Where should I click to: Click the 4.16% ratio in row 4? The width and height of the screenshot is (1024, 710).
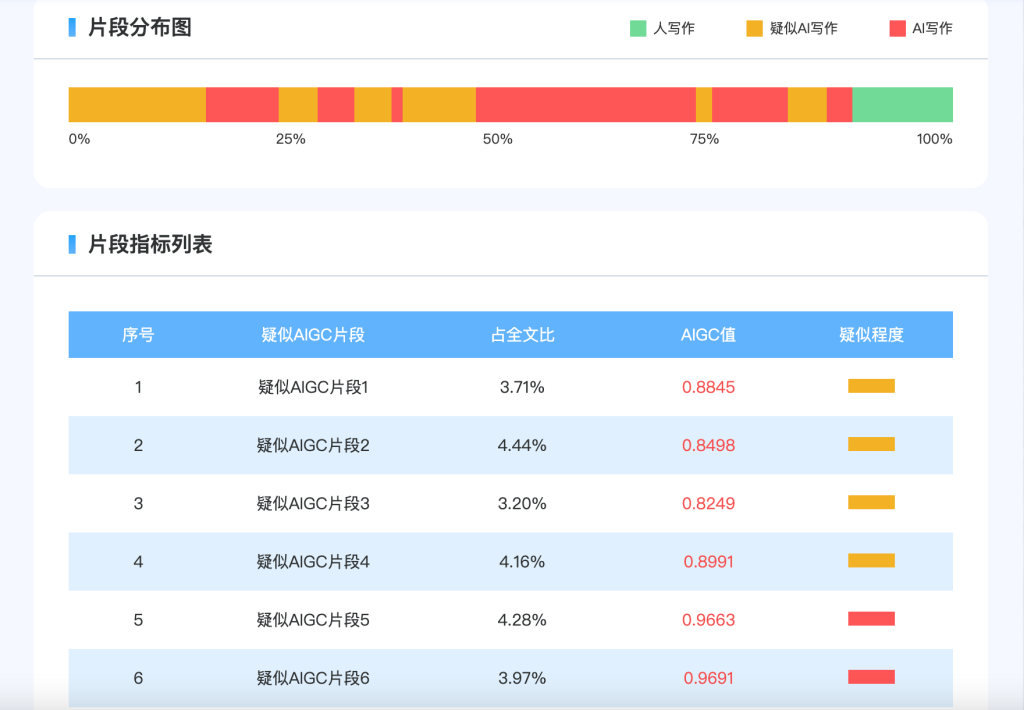[x=522, y=562]
